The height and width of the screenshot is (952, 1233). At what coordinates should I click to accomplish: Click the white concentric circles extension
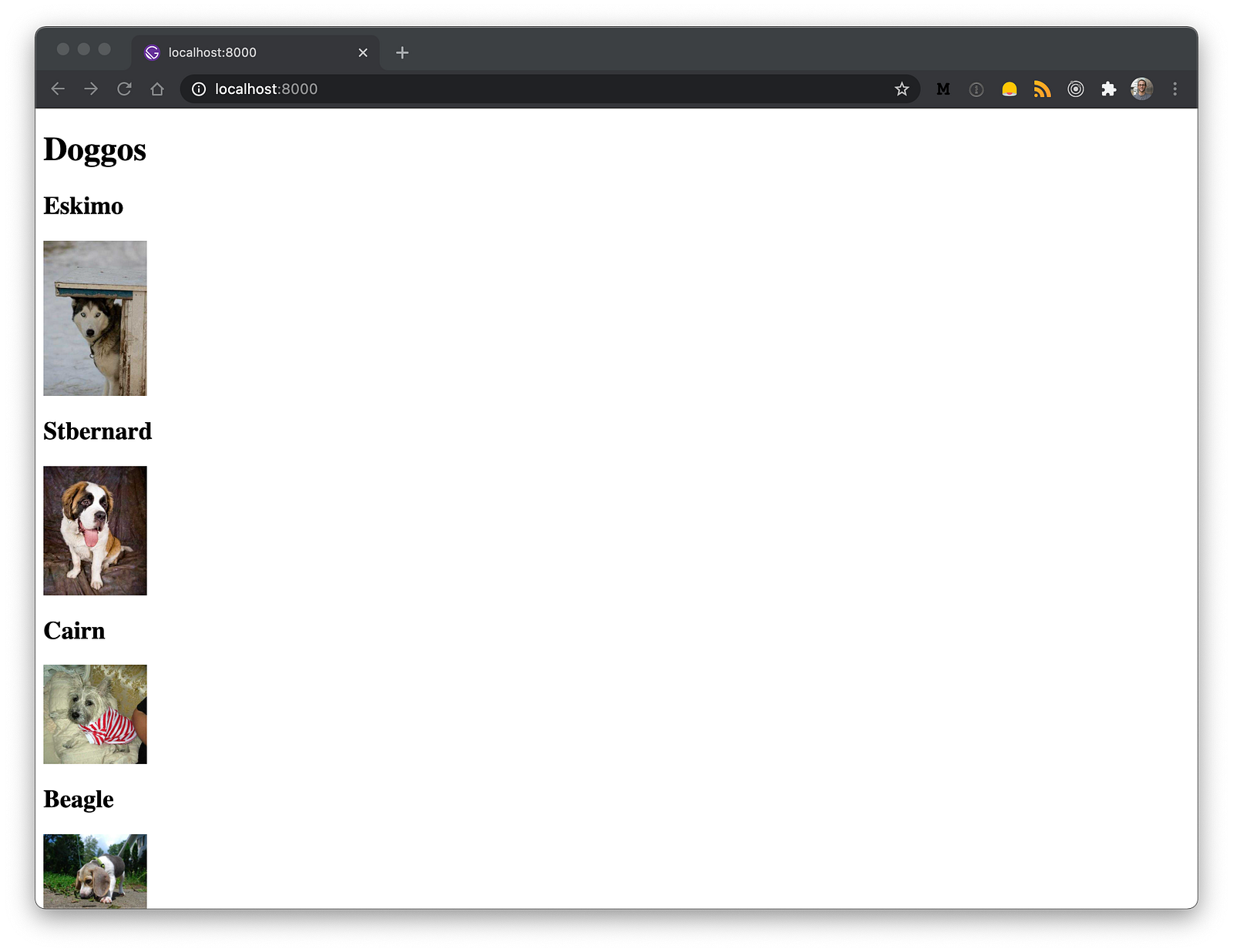click(1076, 89)
